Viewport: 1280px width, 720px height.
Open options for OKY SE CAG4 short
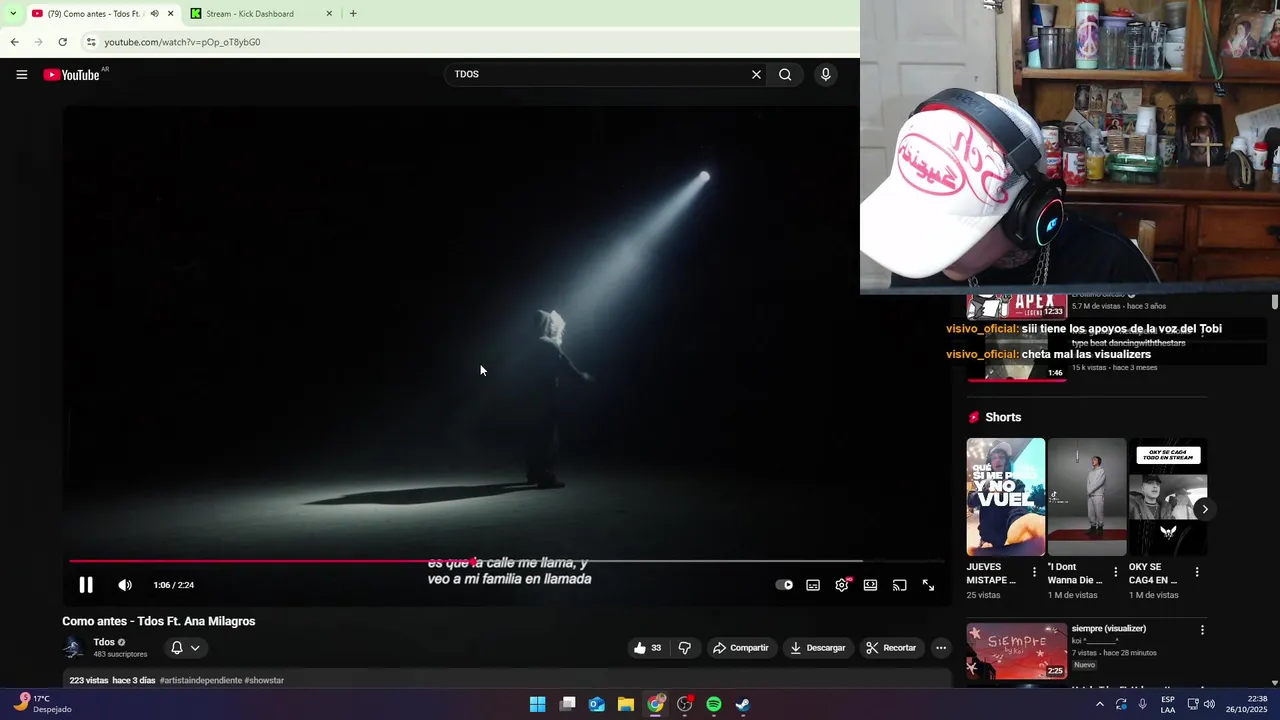coord(1197,573)
